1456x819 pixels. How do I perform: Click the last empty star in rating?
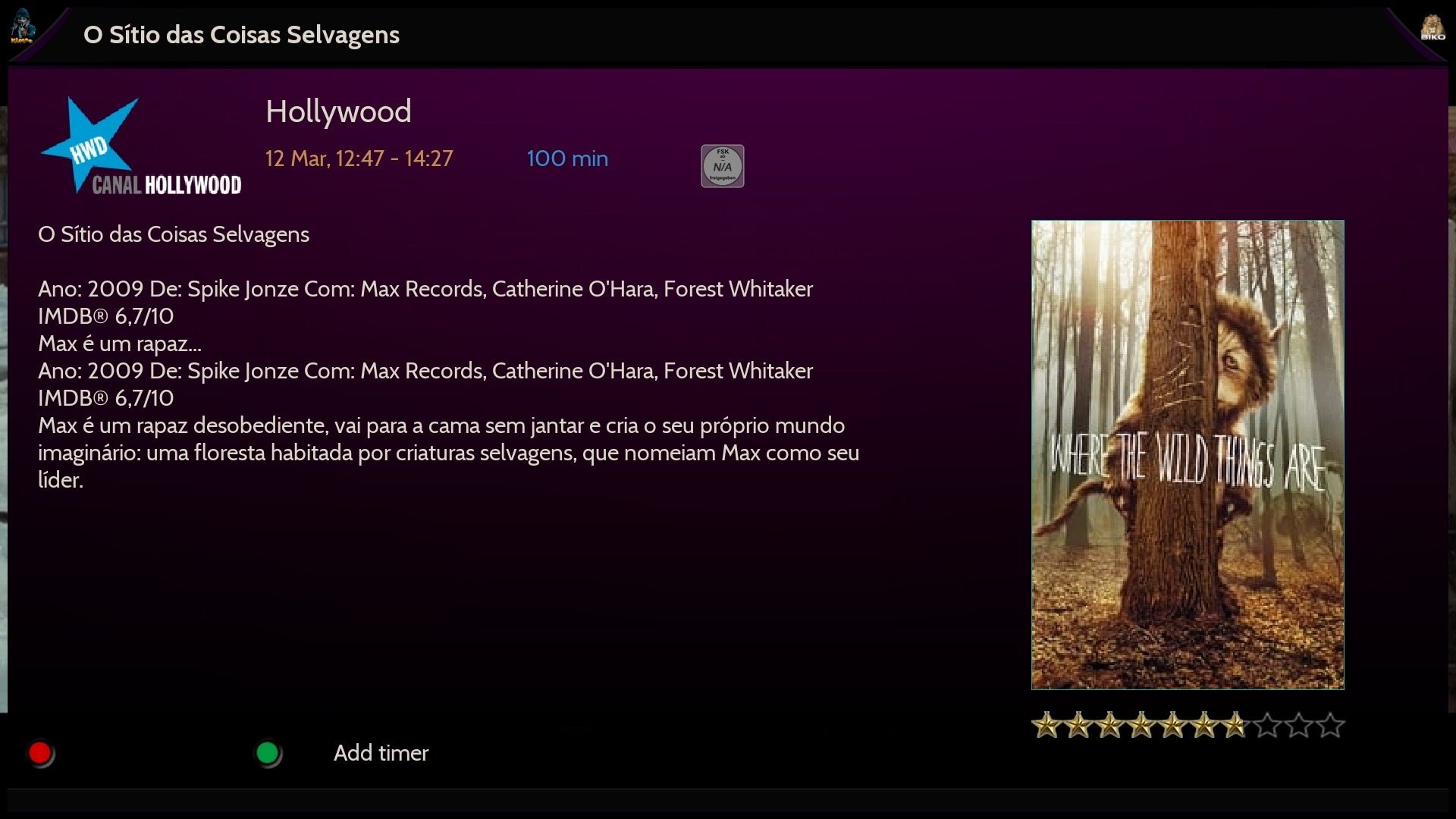click(1330, 726)
